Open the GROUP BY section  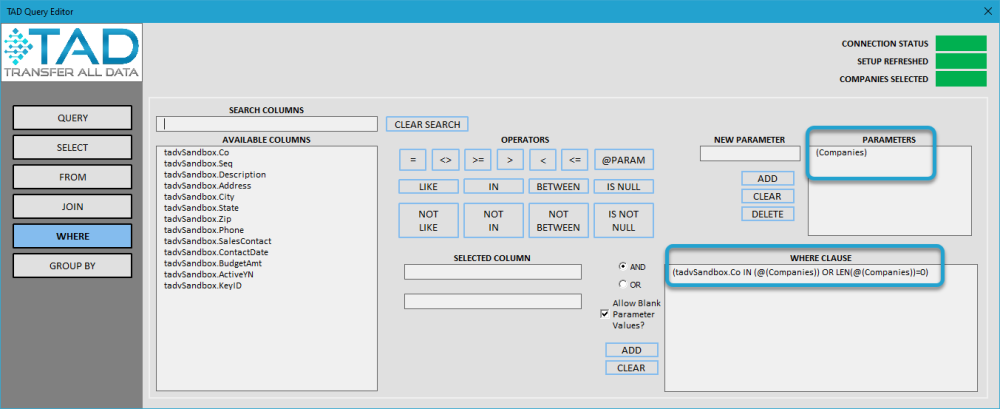[x=73, y=265]
